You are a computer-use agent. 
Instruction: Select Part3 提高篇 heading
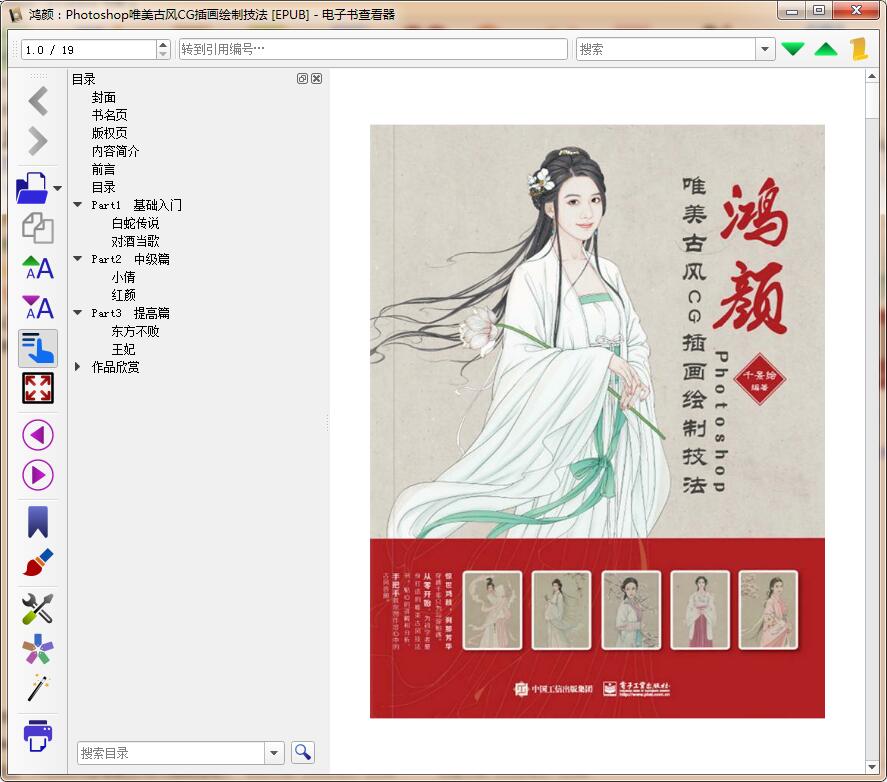(x=130, y=313)
